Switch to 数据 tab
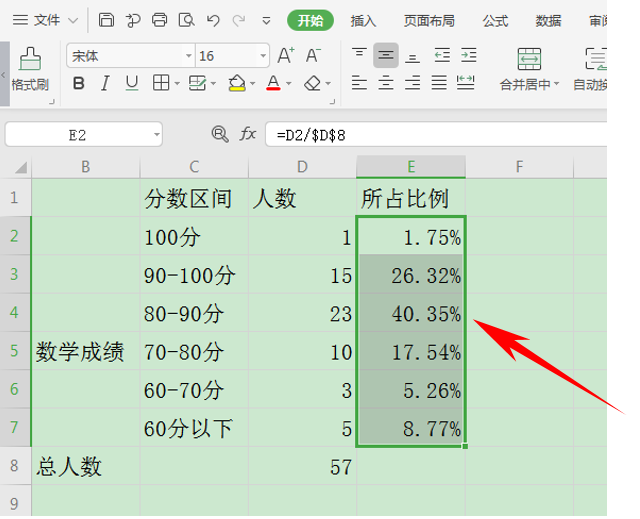640x519 pixels. coord(548,20)
